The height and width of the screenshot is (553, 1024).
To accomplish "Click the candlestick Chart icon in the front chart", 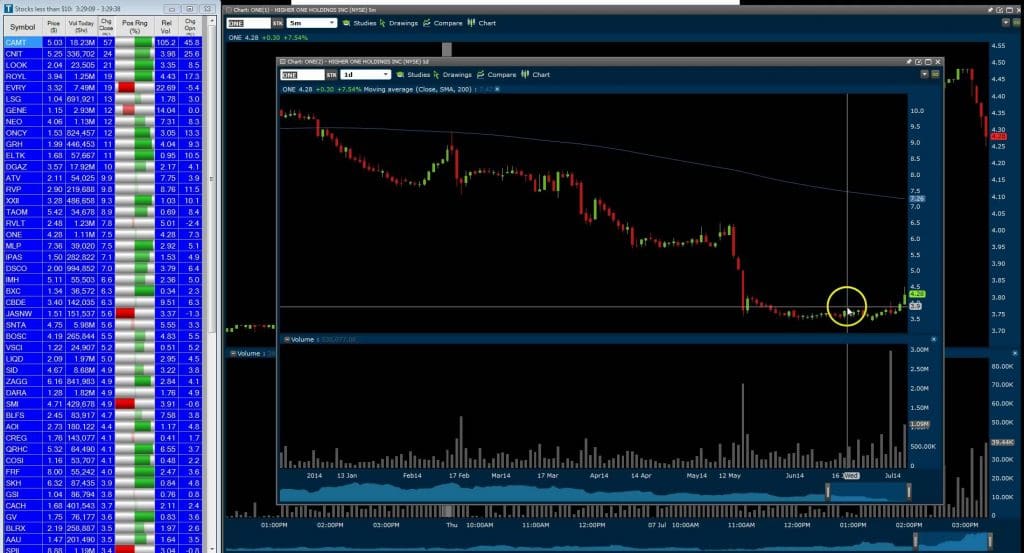I will tap(525, 74).
